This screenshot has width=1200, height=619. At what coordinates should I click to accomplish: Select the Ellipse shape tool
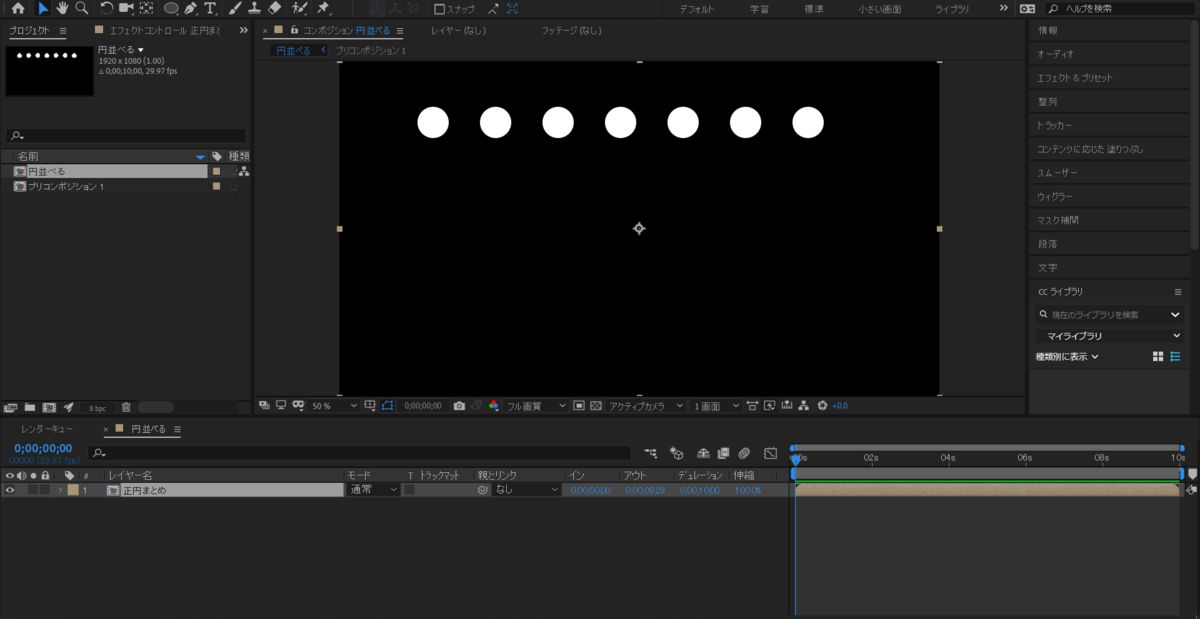tap(171, 8)
